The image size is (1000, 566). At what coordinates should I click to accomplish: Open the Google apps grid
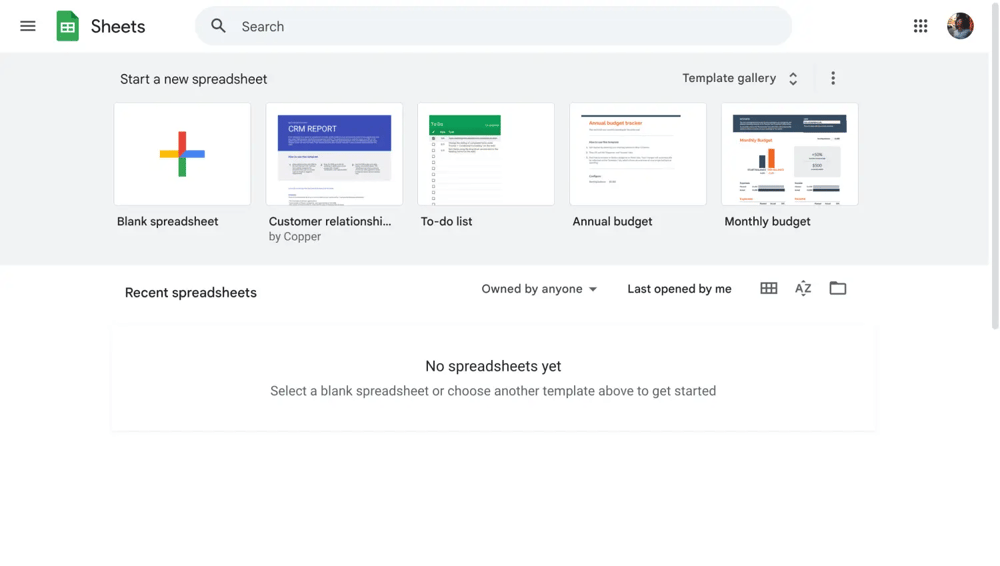point(920,26)
